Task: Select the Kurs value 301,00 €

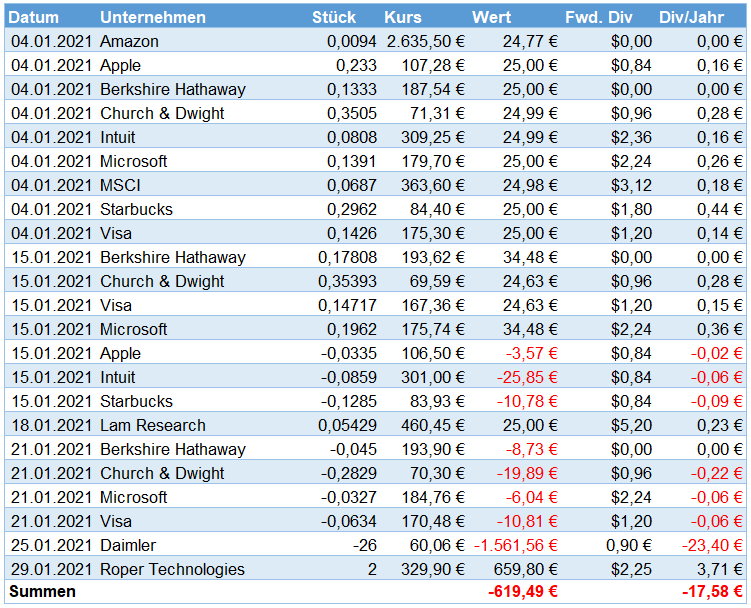Action: pyautogui.click(x=433, y=377)
